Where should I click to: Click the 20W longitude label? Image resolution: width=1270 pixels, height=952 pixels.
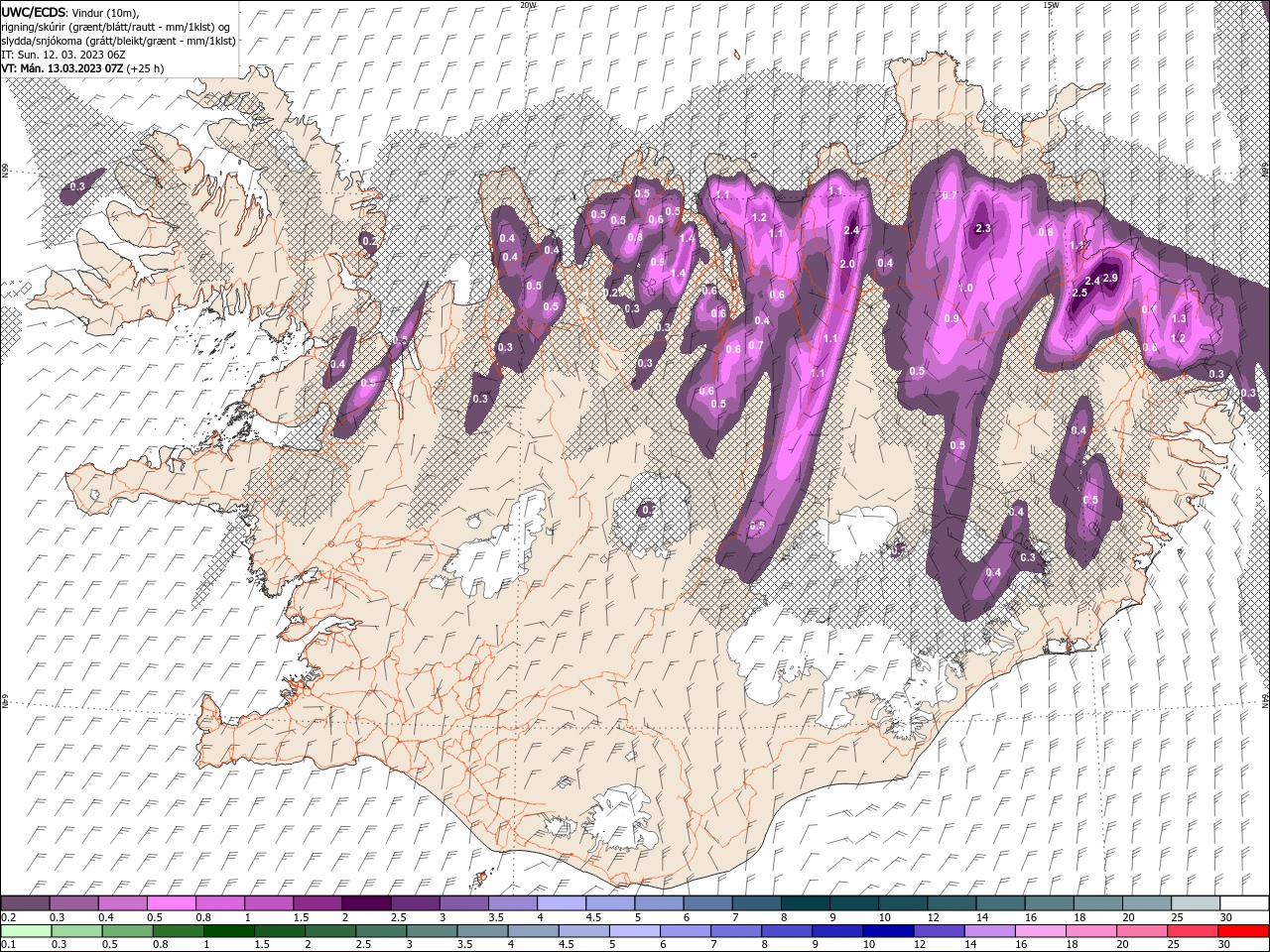[528, 5]
